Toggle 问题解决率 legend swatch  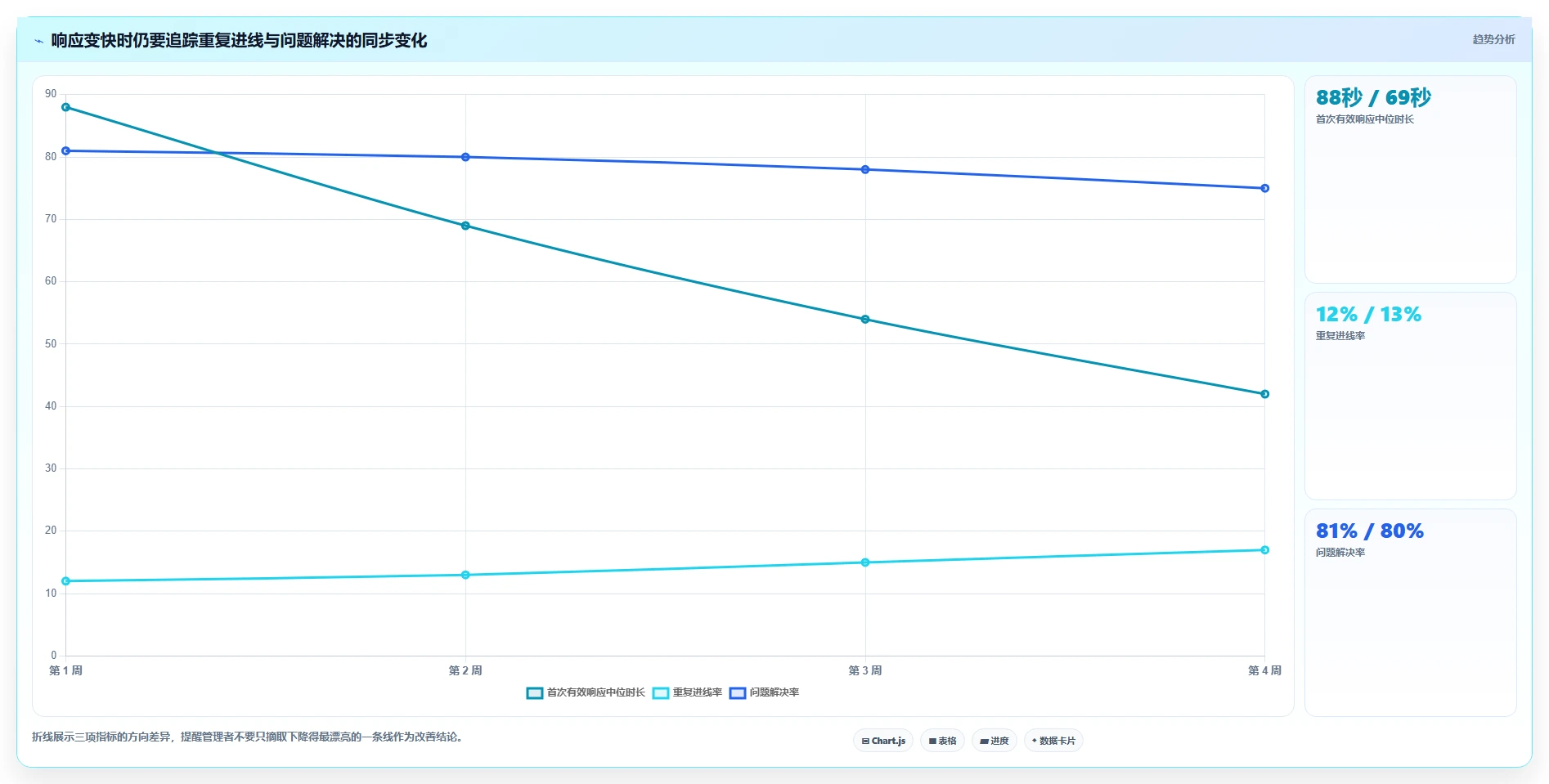pos(738,693)
